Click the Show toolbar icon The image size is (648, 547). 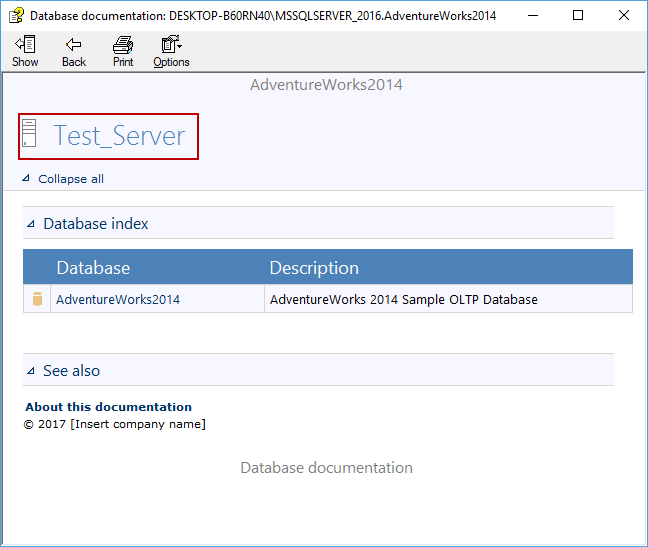point(25,51)
